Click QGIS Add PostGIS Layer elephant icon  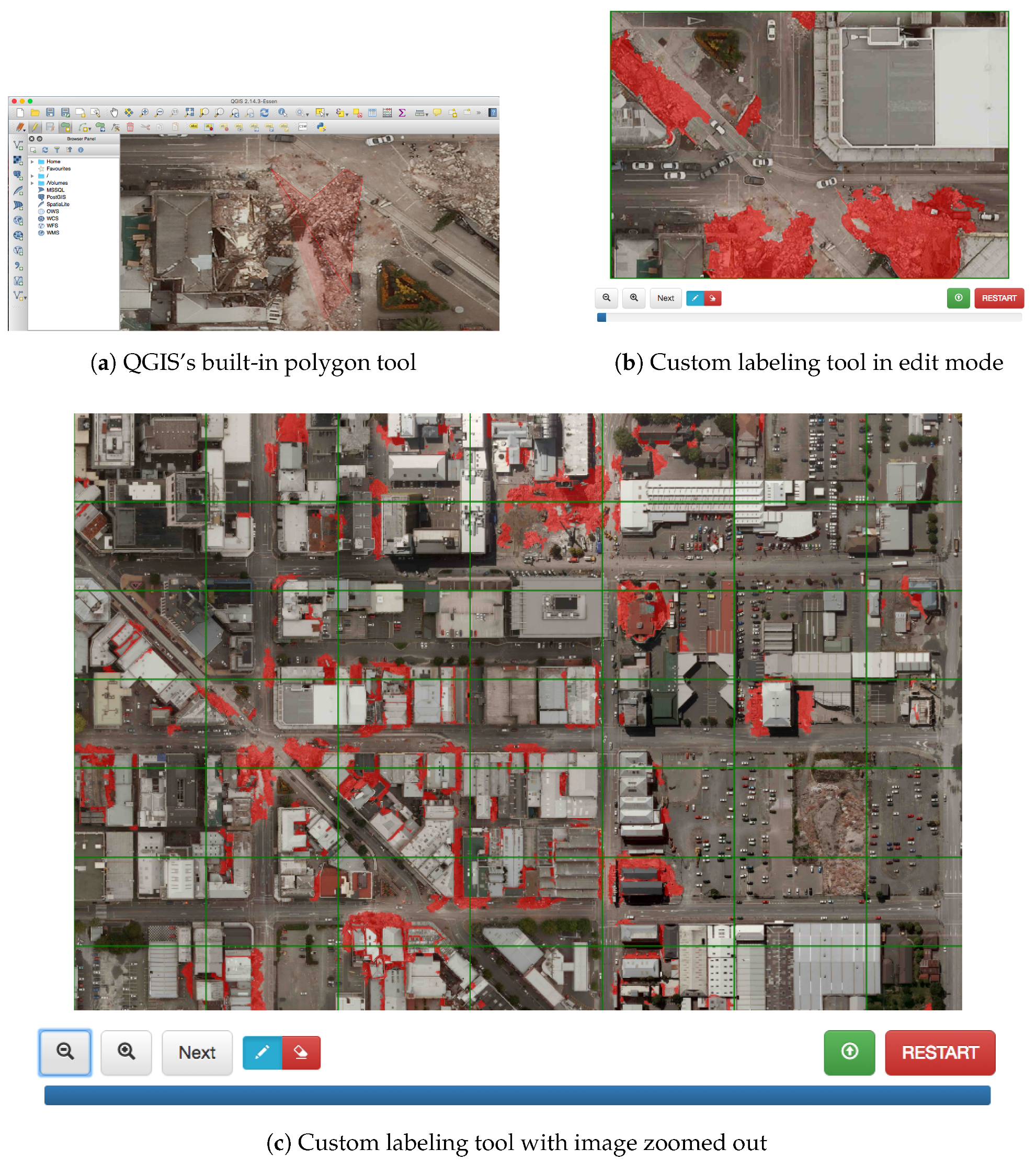(18, 175)
